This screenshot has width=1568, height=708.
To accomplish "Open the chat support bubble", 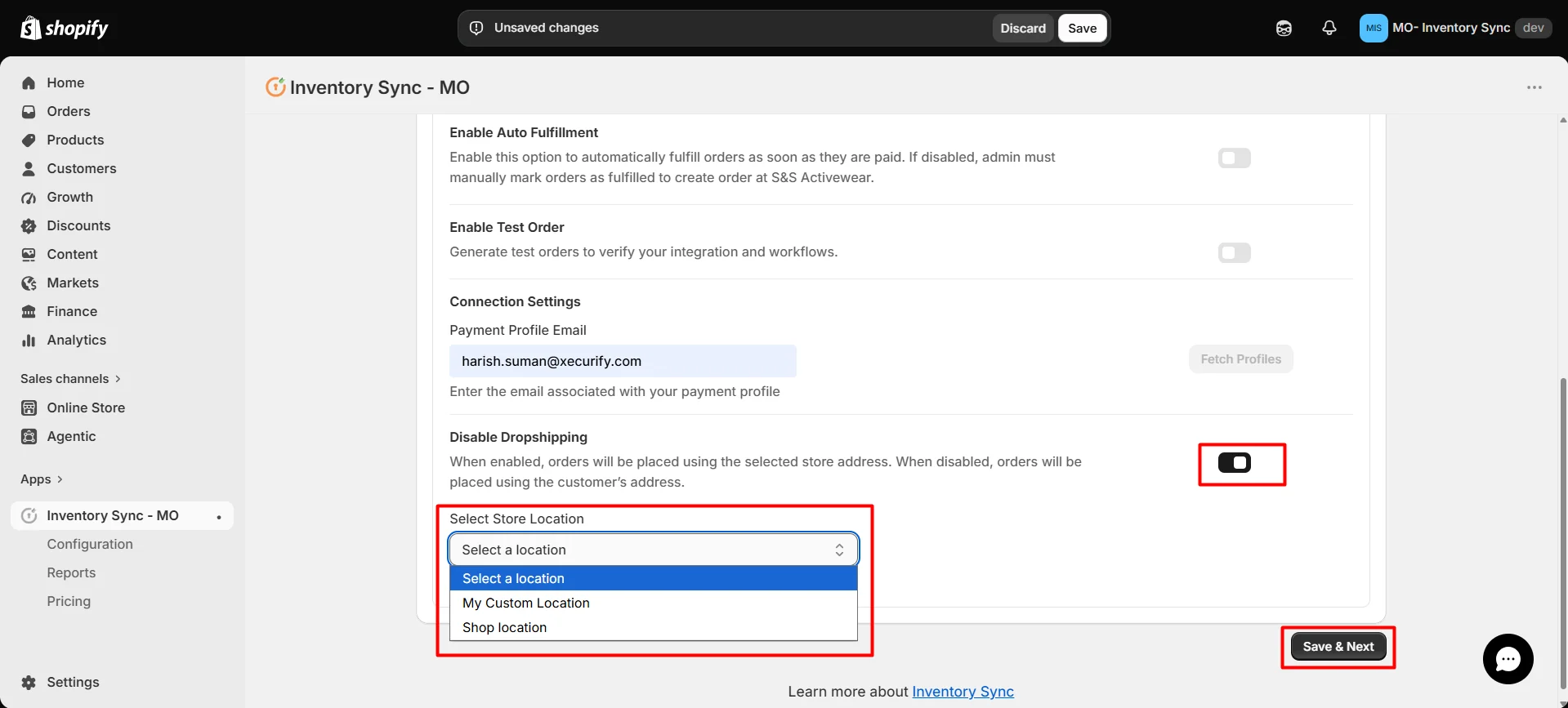I will point(1508,659).
